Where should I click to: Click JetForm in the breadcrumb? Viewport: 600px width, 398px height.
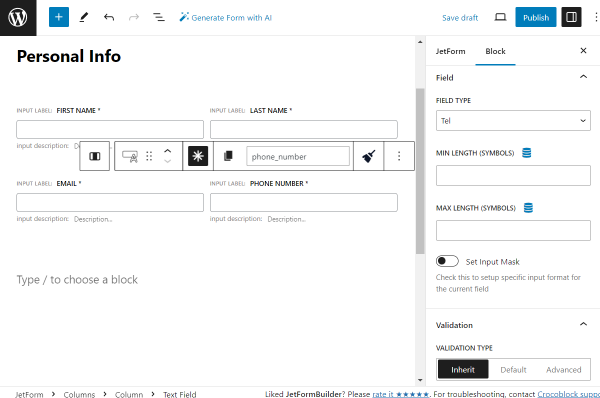tap(29, 394)
